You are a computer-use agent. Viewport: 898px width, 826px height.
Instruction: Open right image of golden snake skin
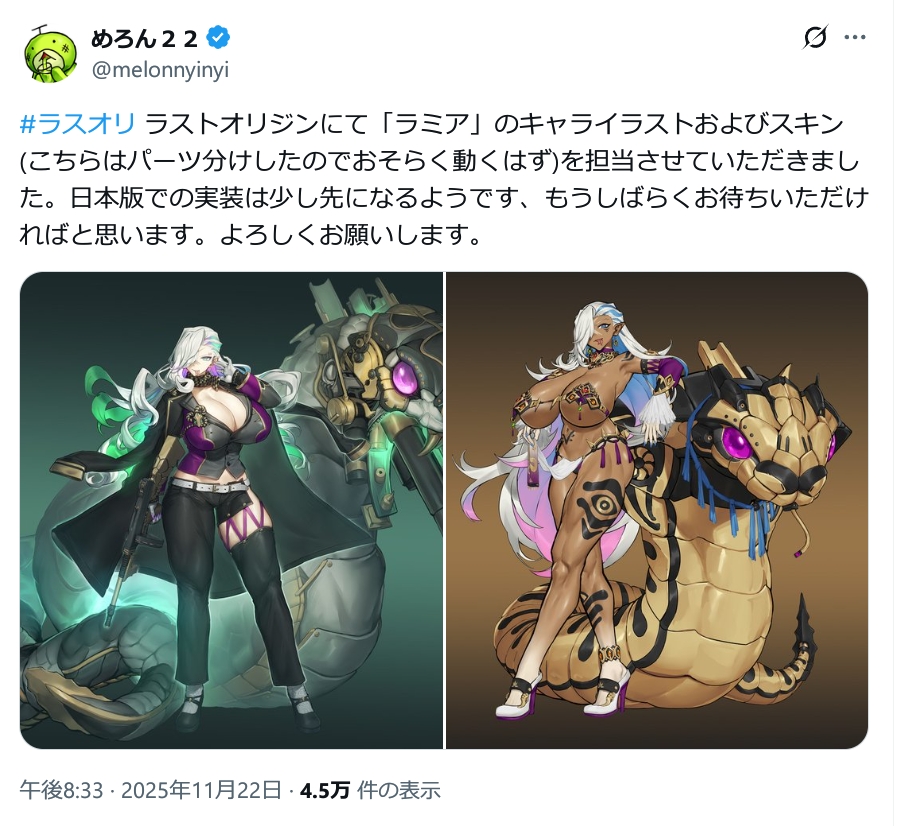click(x=657, y=510)
